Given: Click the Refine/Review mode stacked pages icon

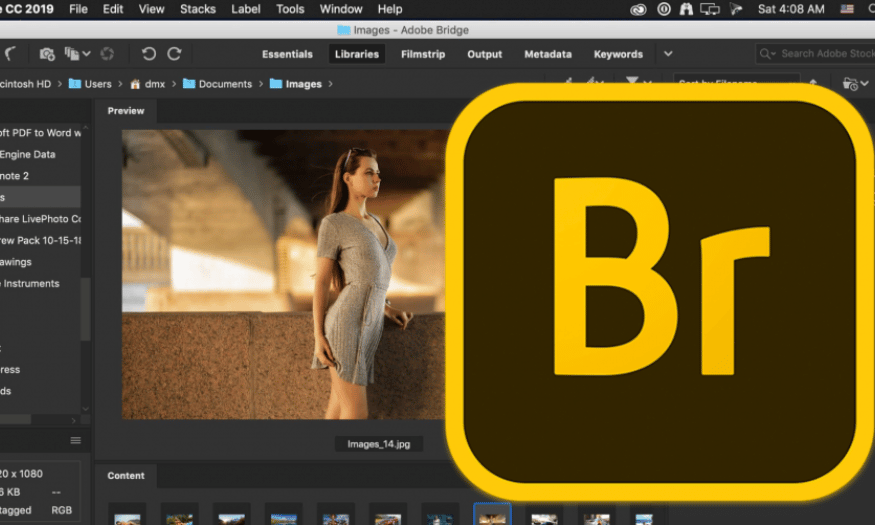Looking at the screenshot, I should 71,54.
